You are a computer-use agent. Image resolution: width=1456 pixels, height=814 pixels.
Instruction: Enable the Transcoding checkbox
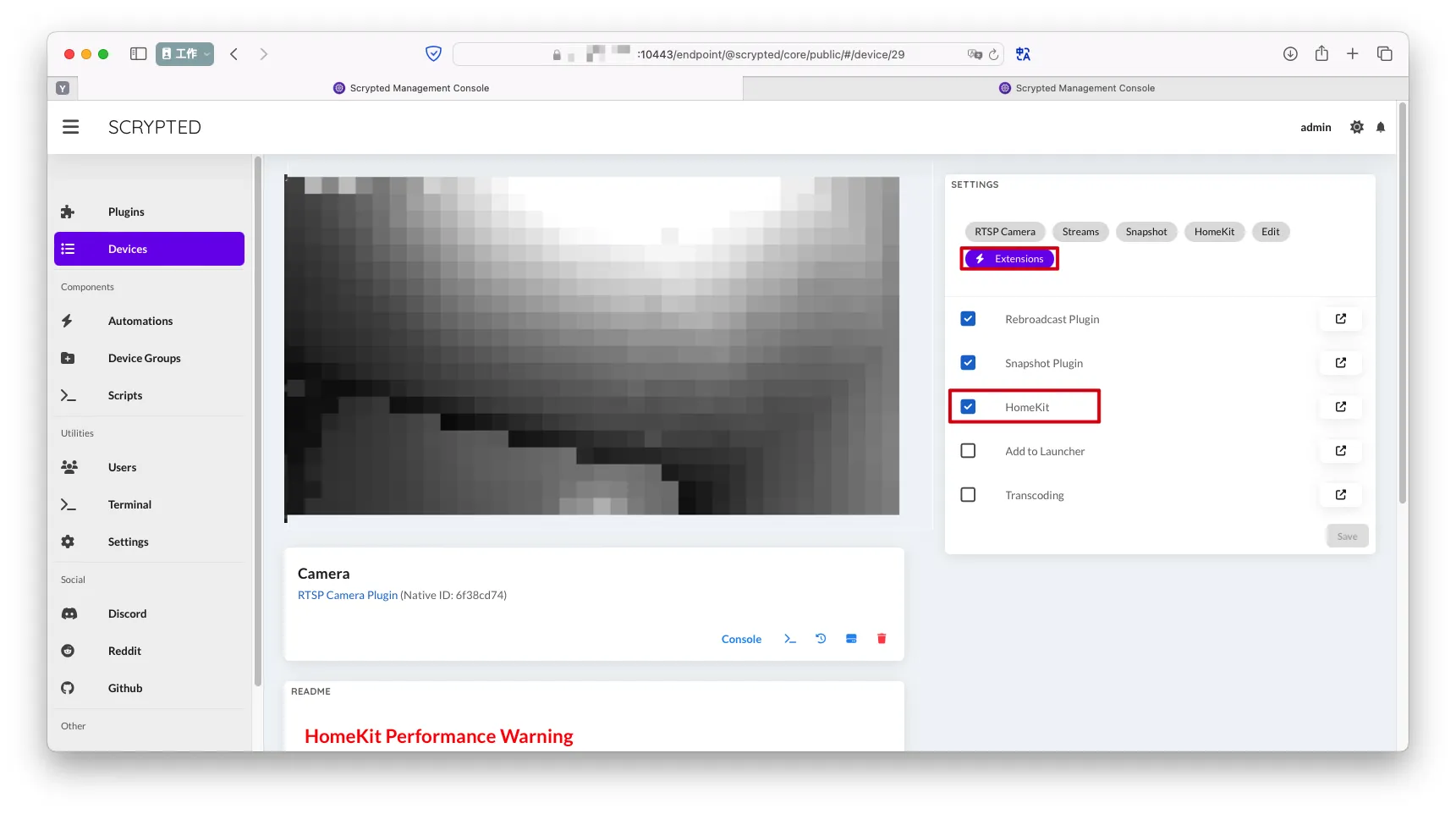pos(968,495)
